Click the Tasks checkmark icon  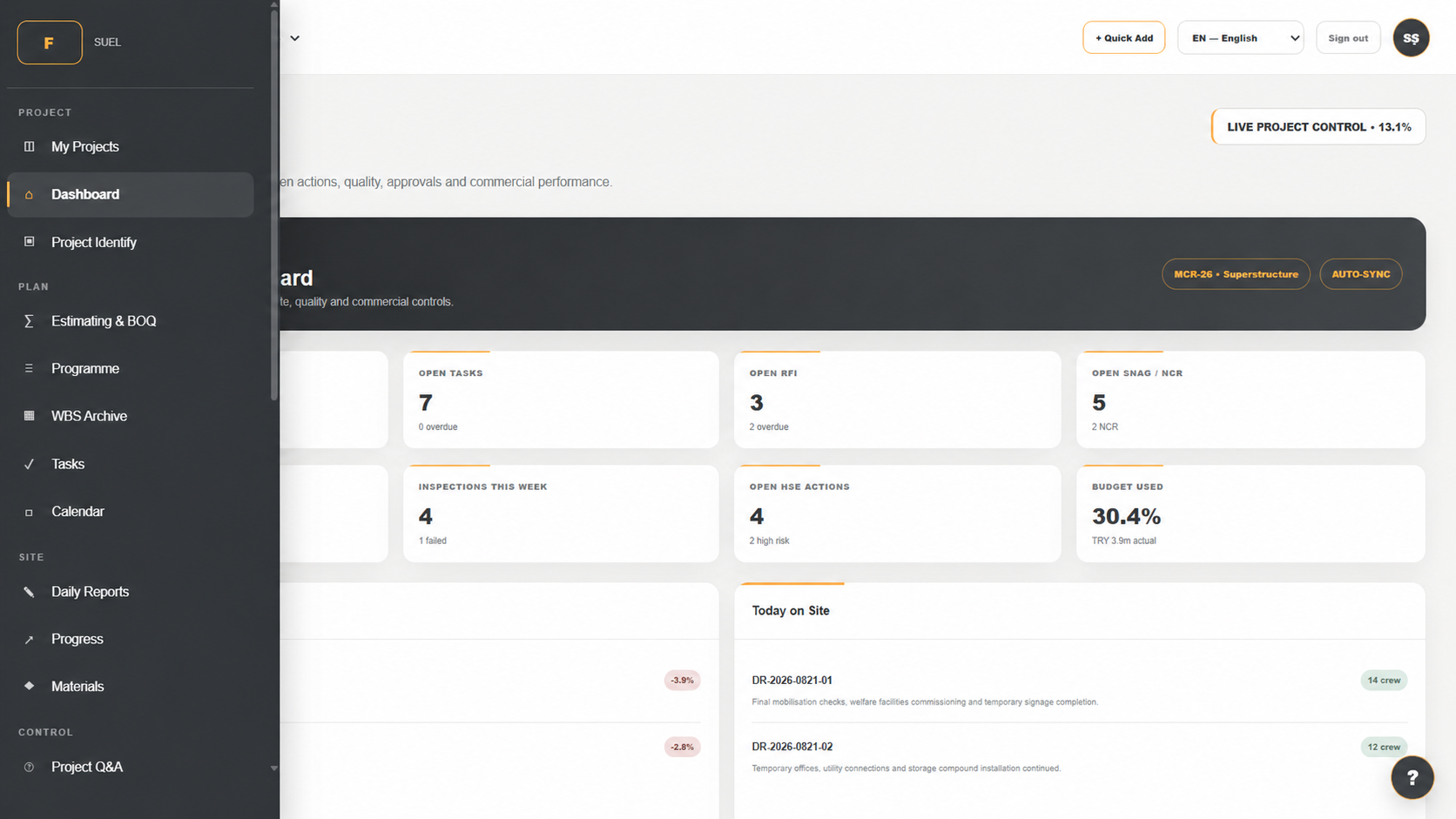[29, 464]
